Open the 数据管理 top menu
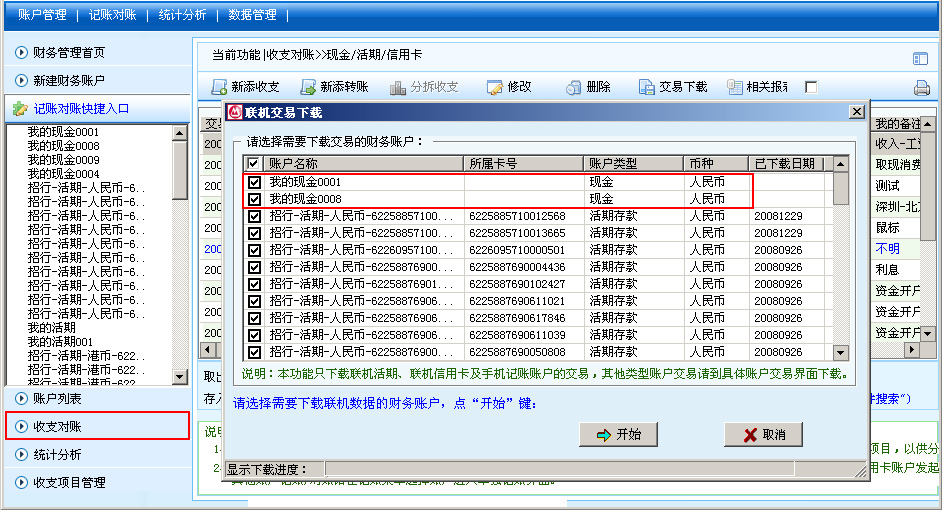Viewport: 943px width, 511px height. 252,15
